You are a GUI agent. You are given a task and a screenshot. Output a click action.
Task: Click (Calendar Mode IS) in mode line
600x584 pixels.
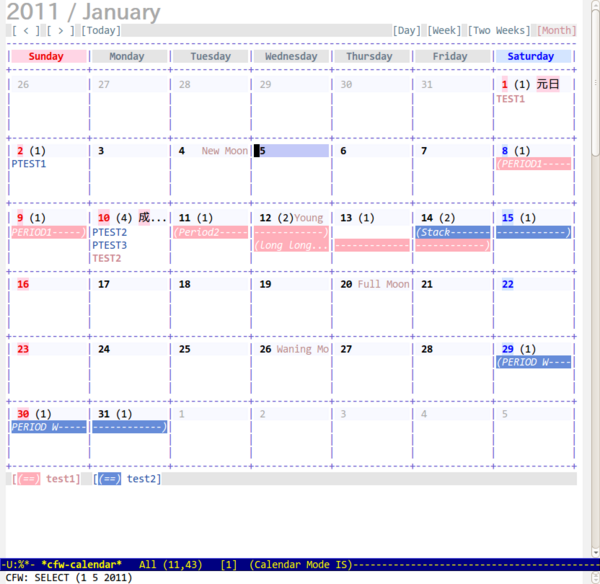tap(300, 565)
